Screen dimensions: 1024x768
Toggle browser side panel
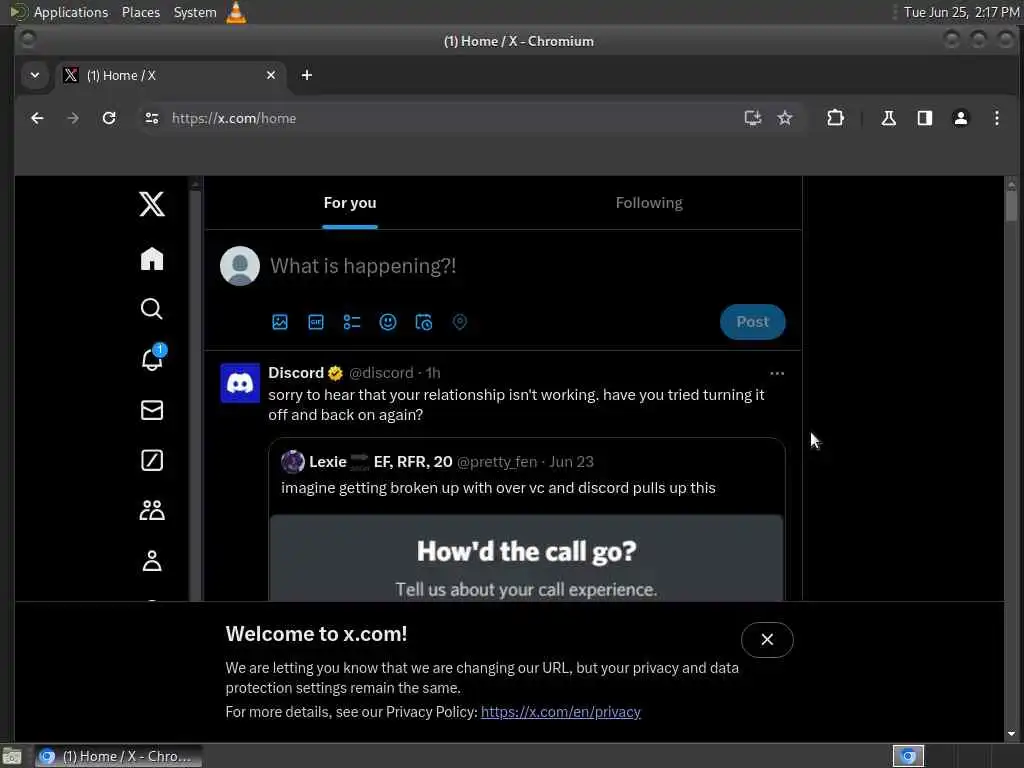tap(924, 118)
